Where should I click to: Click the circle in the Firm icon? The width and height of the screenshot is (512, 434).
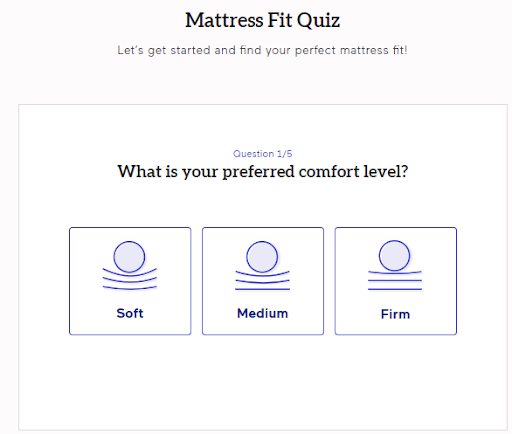pos(394,256)
